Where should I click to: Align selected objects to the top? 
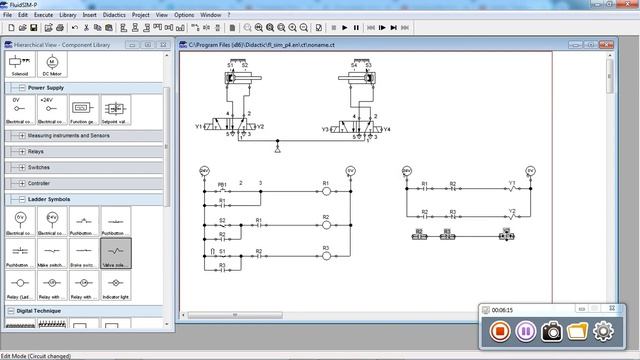point(158,28)
